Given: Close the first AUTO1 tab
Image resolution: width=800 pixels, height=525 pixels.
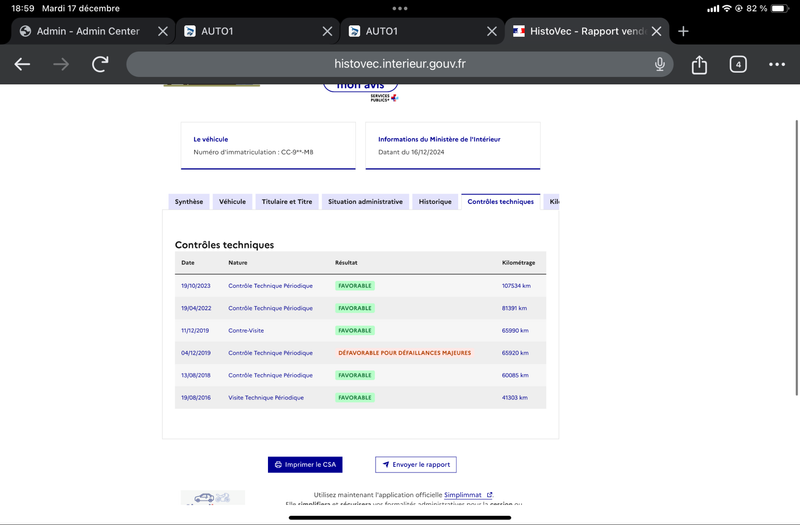Looking at the screenshot, I should click(328, 31).
